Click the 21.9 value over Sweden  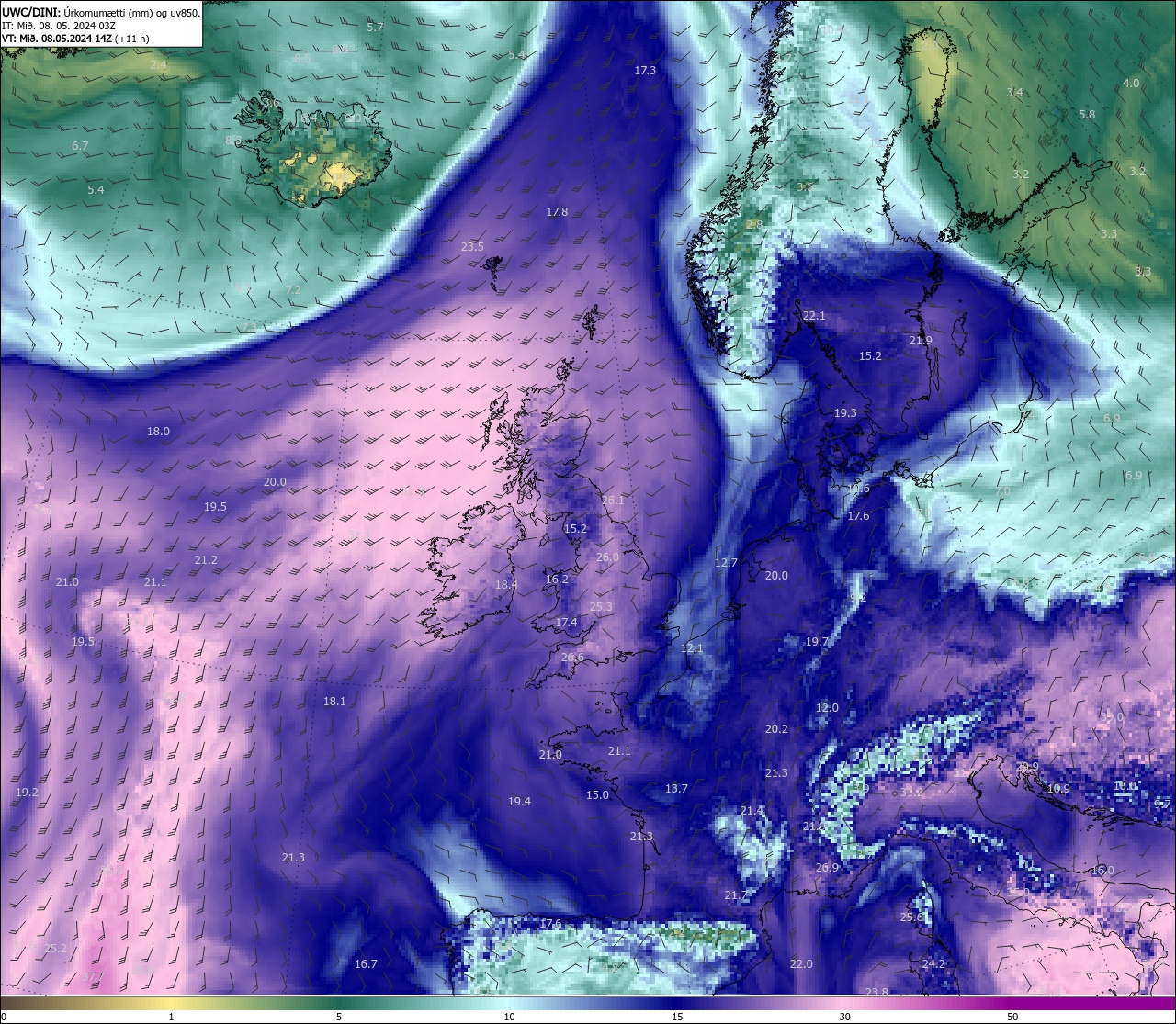pyautogui.click(x=921, y=341)
